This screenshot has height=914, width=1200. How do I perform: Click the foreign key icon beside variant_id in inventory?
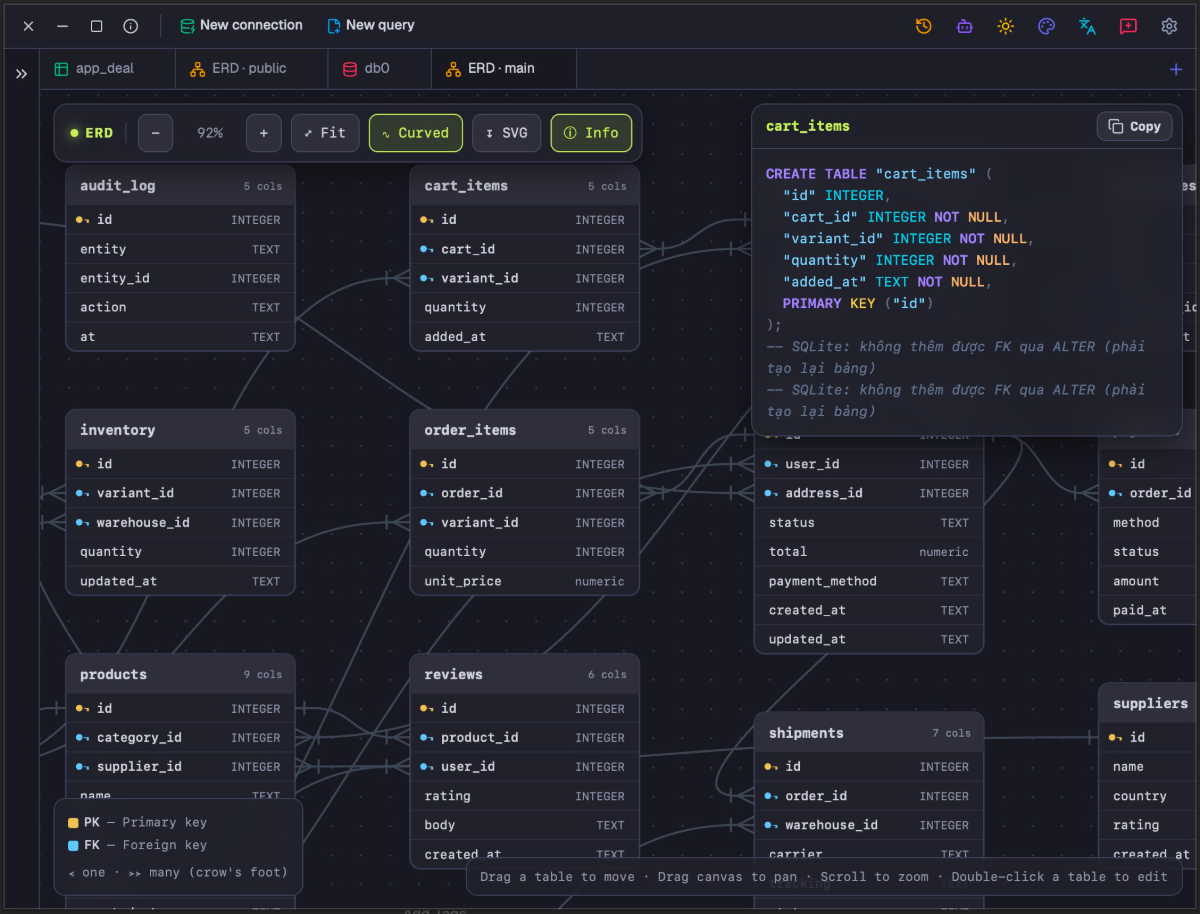83,493
